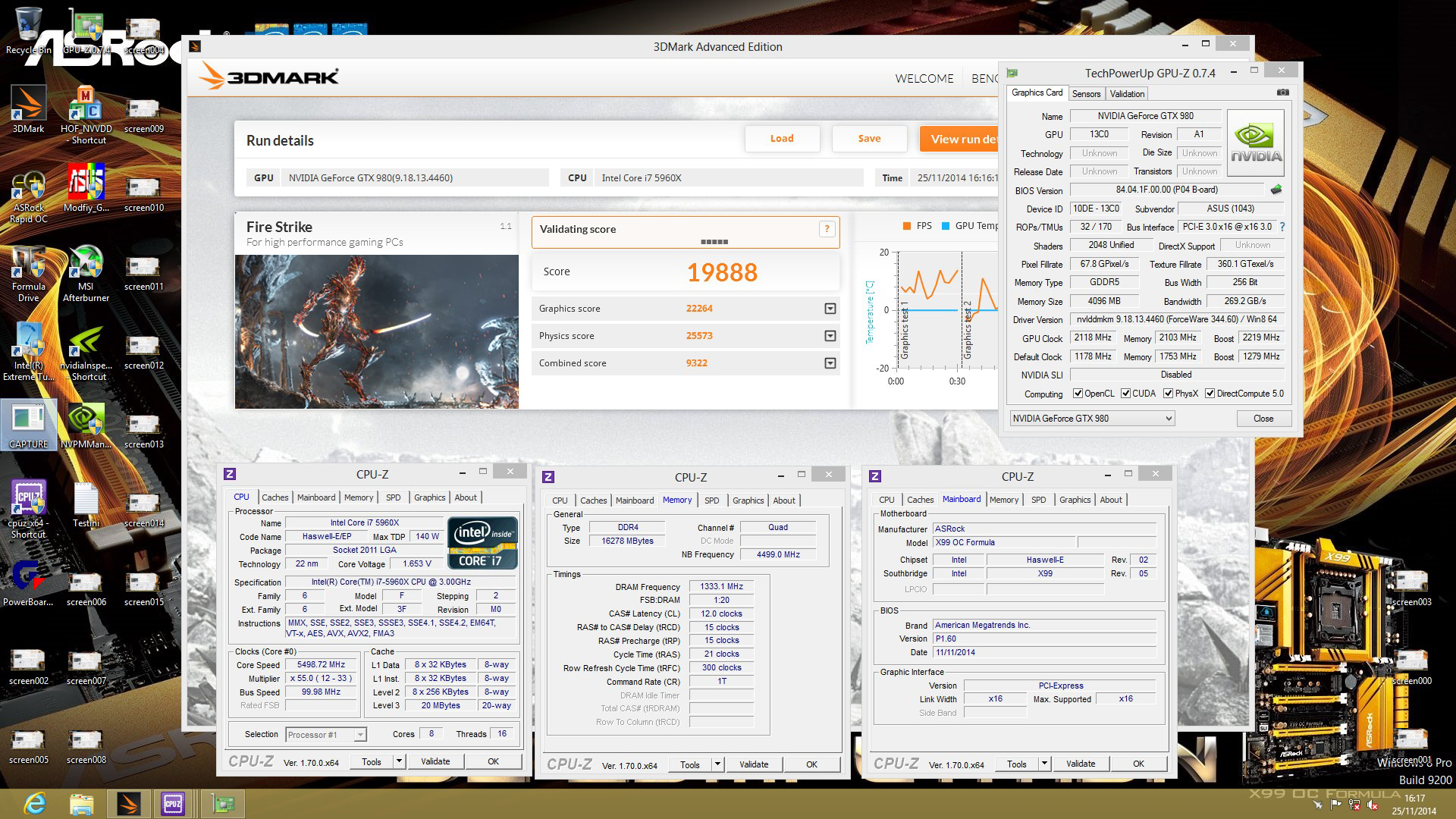Image resolution: width=1456 pixels, height=819 pixels.
Task: Click the FPS legend orange swatch
Action: click(907, 226)
